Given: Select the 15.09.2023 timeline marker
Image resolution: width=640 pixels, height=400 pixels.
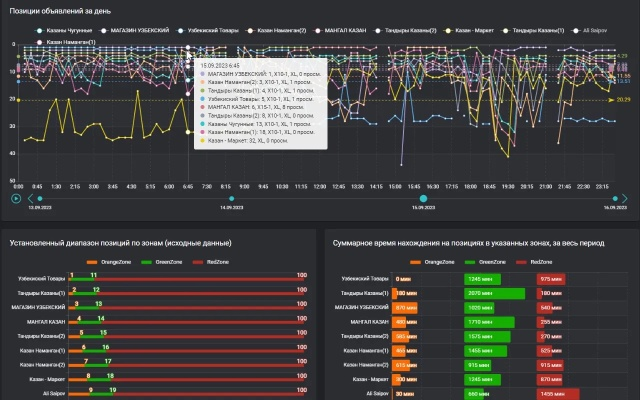Looking at the screenshot, I should pyautogui.click(x=424, y=198).
